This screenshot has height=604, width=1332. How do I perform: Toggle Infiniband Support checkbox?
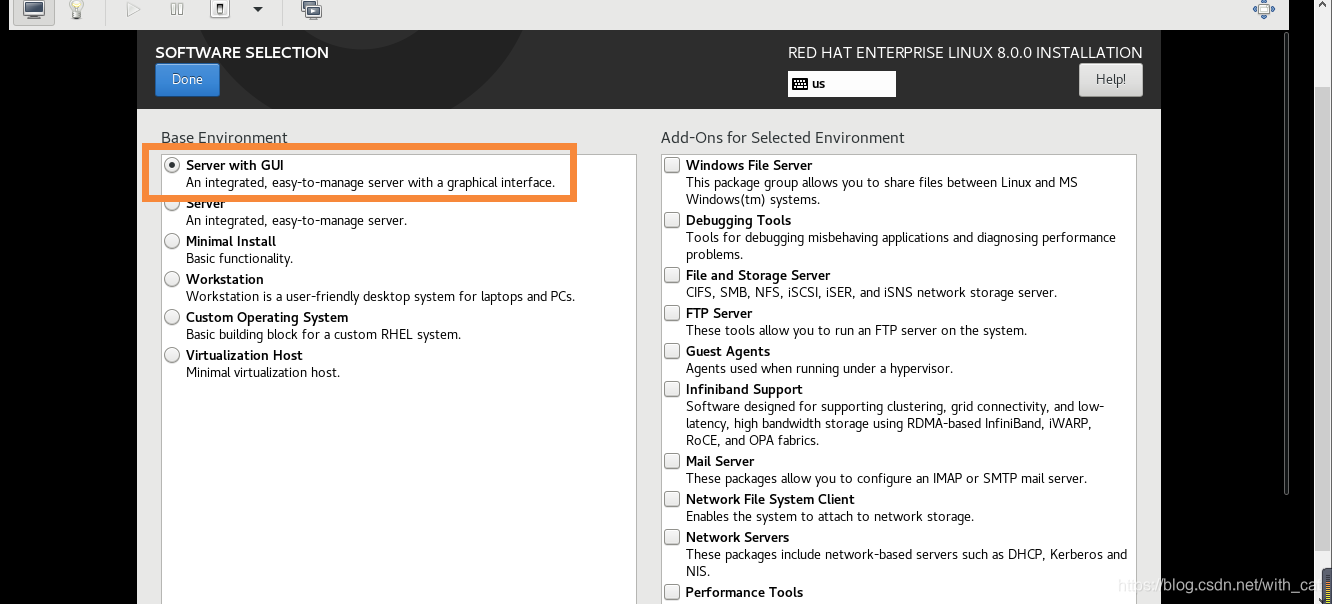673,389
